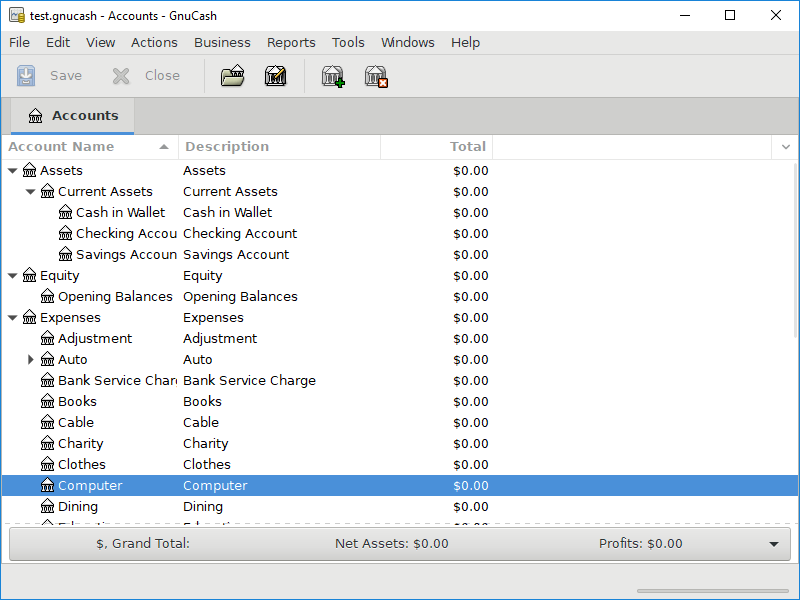Click the Edit Account pencil icon
Image resolution: width=800 pixels, height=600 pixels.
pyautogui.click(x=275, y=76)
